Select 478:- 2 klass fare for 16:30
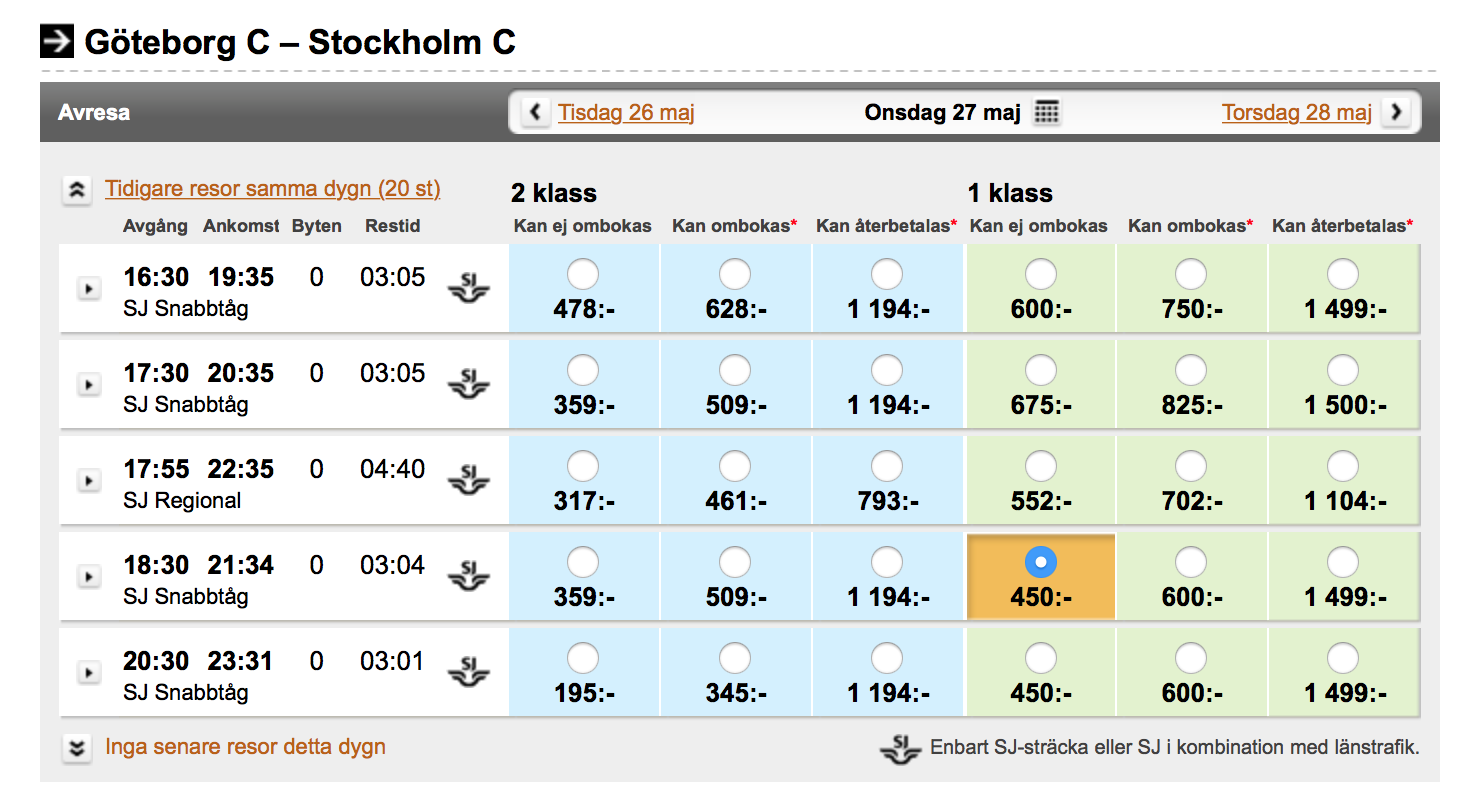 pyautogui.click(x=583, y=274)
